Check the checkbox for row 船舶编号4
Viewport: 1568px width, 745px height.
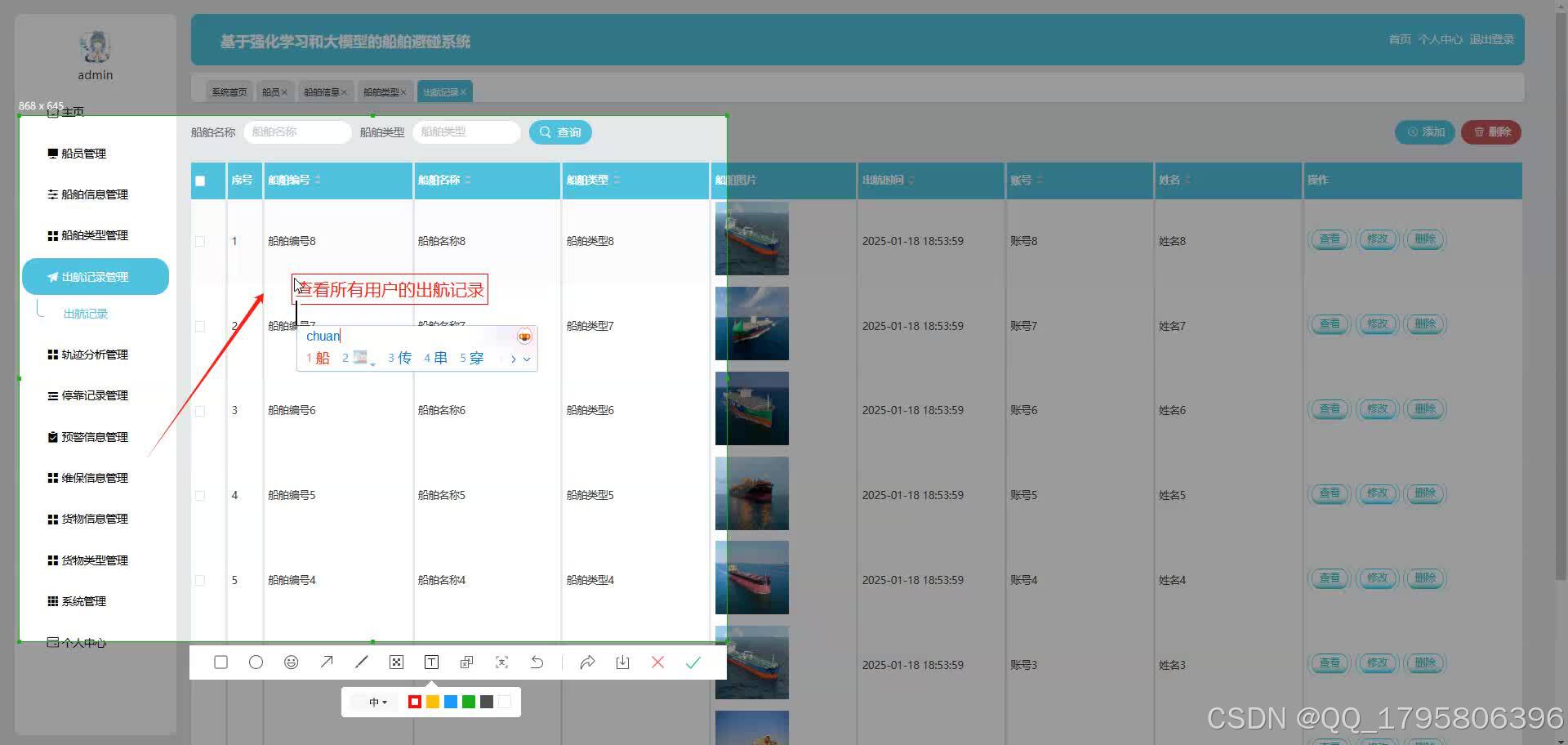coord(200,581)
